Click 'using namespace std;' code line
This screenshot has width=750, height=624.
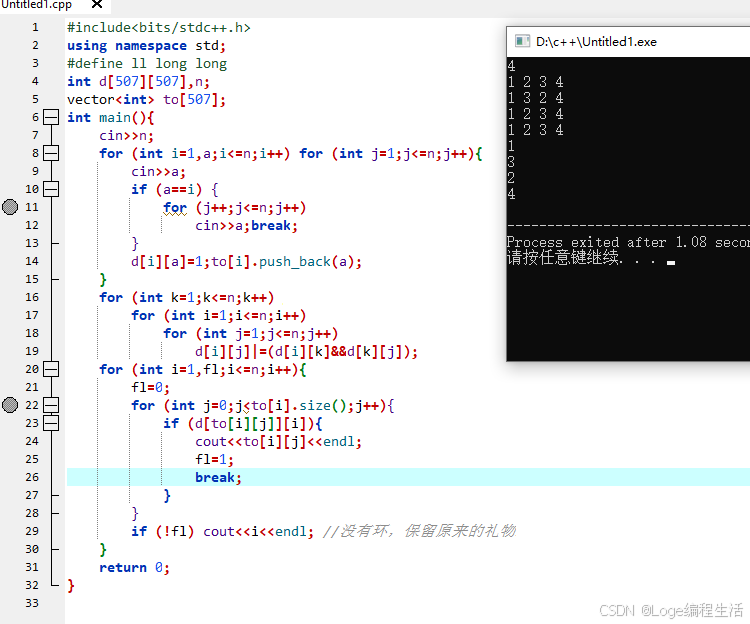(146, 46)
